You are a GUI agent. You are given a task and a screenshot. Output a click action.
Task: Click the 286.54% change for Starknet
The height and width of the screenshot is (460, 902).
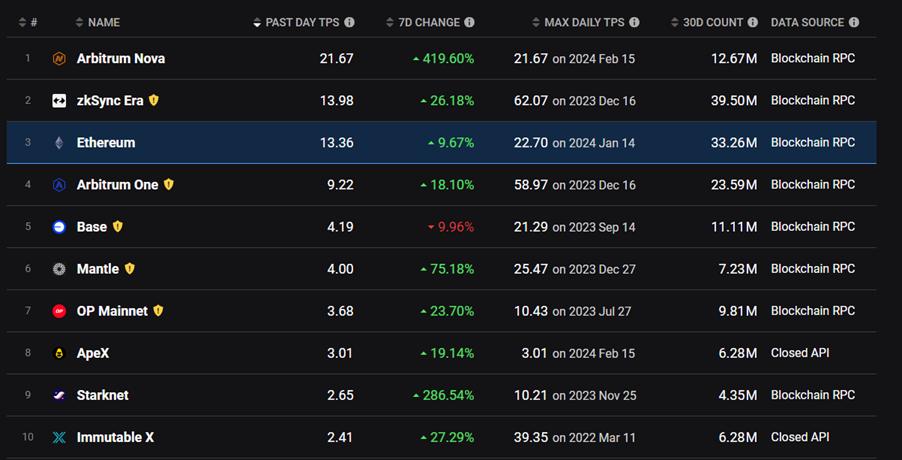tap(444, 395)
